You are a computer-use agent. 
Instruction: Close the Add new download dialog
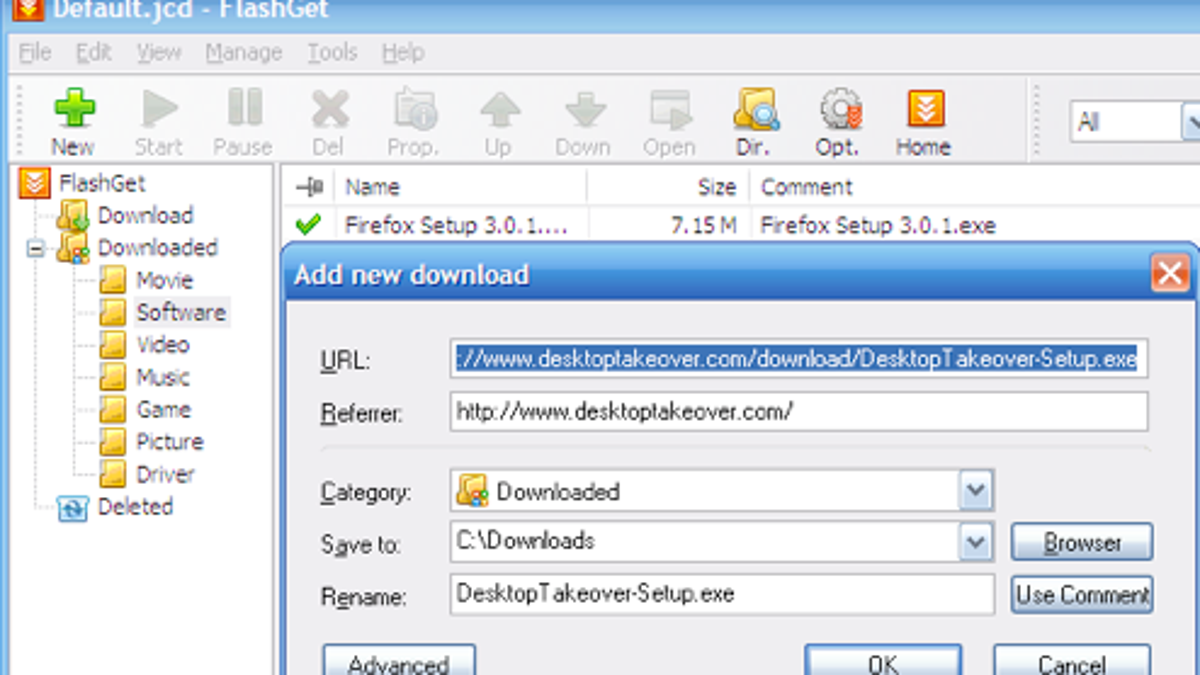tap(1169, 273)
